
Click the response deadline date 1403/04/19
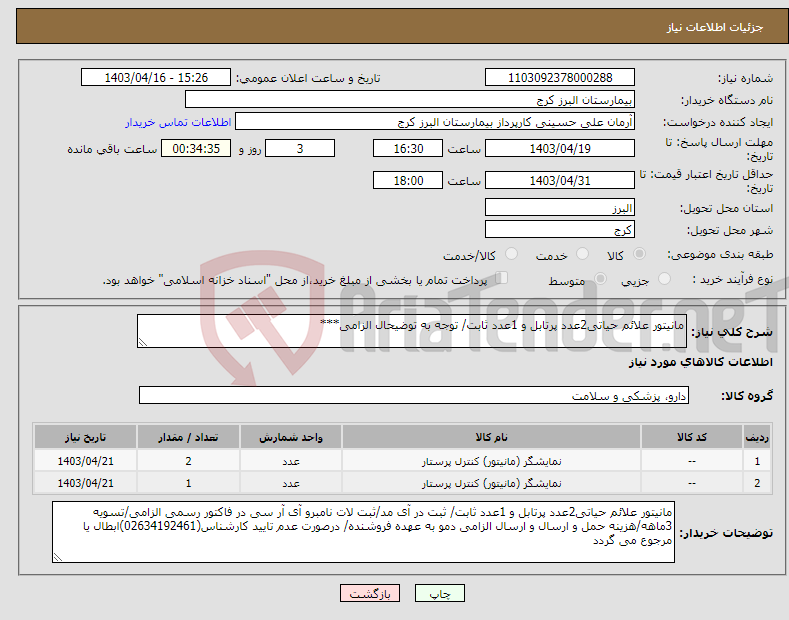(560, 148)
